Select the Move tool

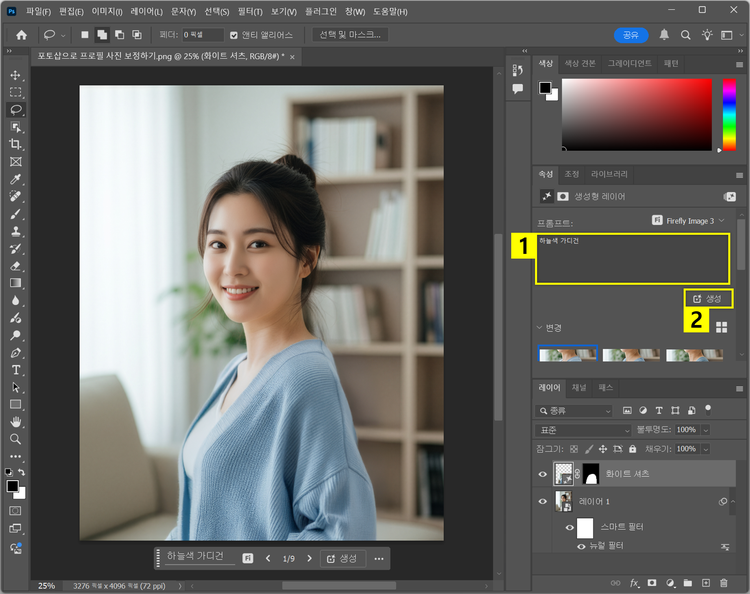click(x=15, y=75)
